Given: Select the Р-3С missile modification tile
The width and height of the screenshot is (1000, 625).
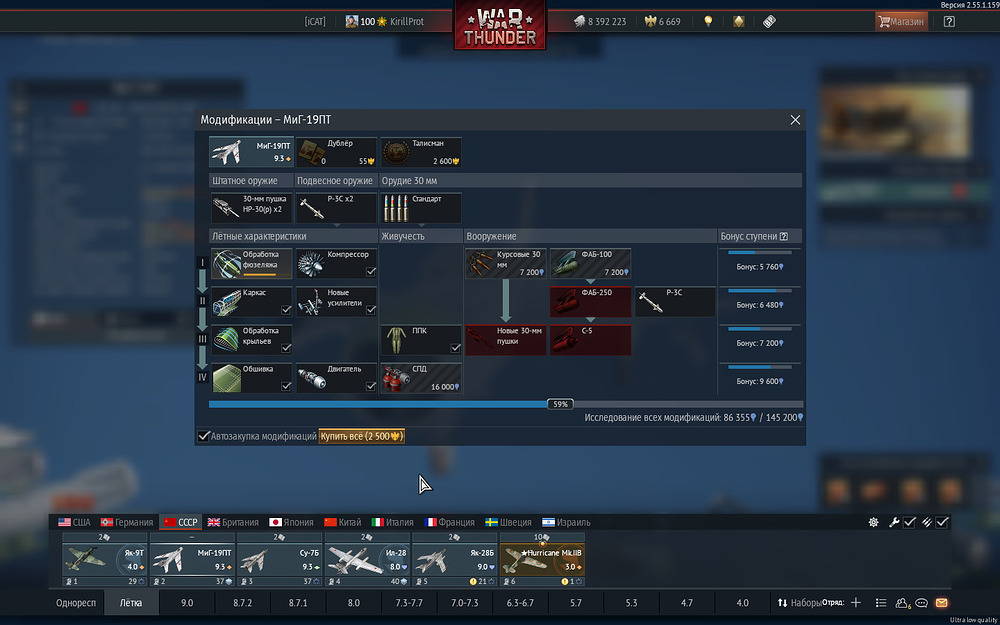Looking at the screenshot, I should [x=675, y=302].
